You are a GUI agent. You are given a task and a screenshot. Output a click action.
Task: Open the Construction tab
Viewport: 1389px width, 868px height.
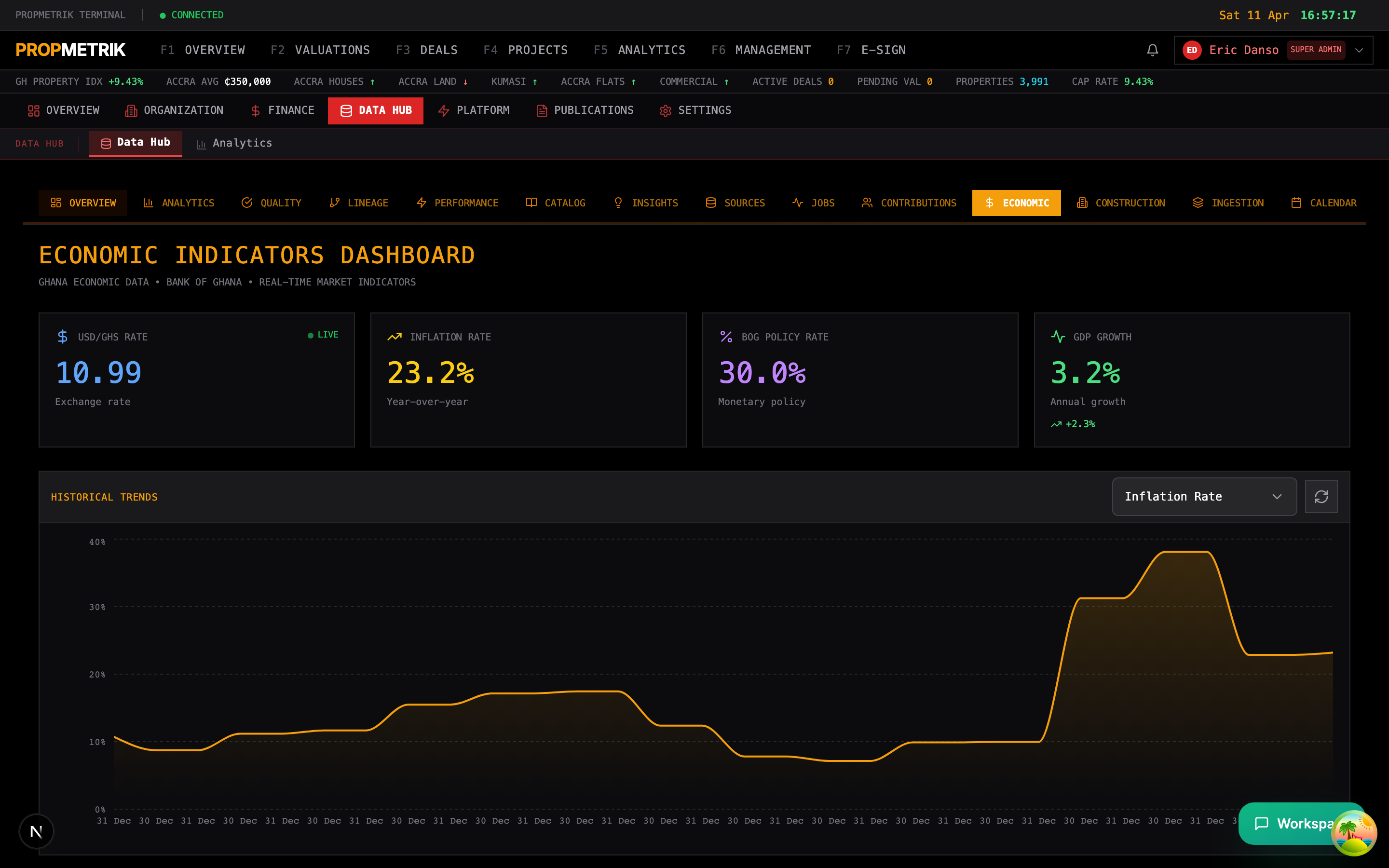(x=1121, y=203)
